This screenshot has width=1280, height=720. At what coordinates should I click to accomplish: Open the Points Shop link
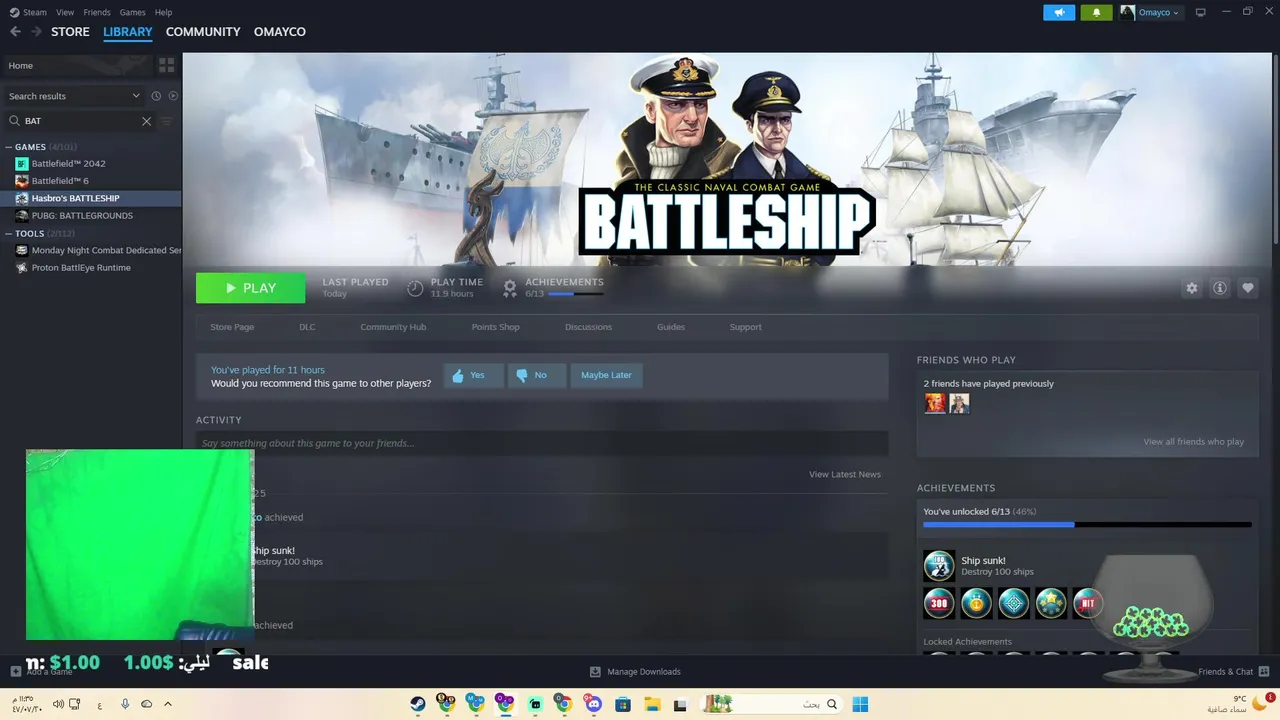[495, 327]
